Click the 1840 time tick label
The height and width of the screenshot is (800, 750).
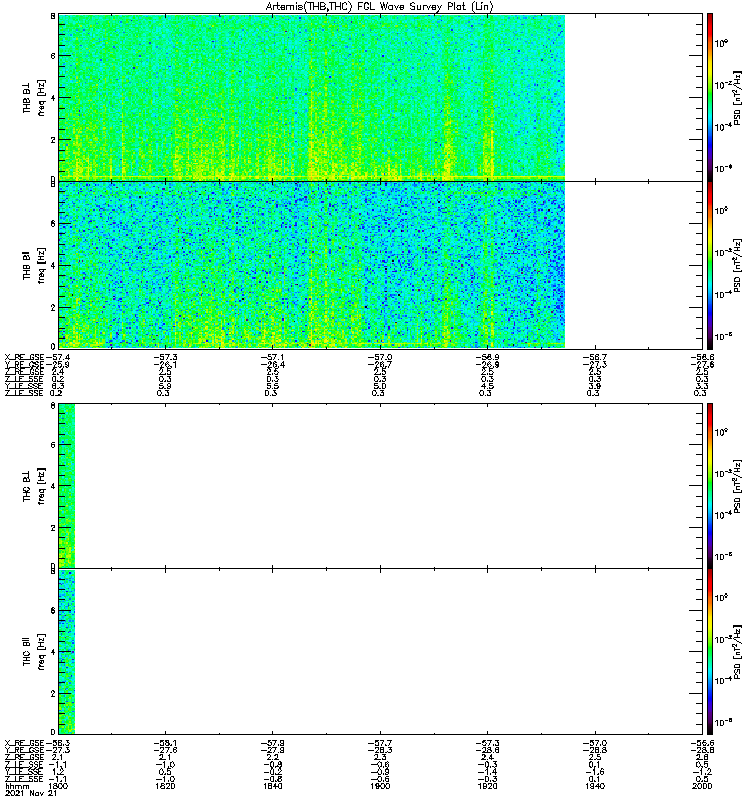[x=273, y=787]
